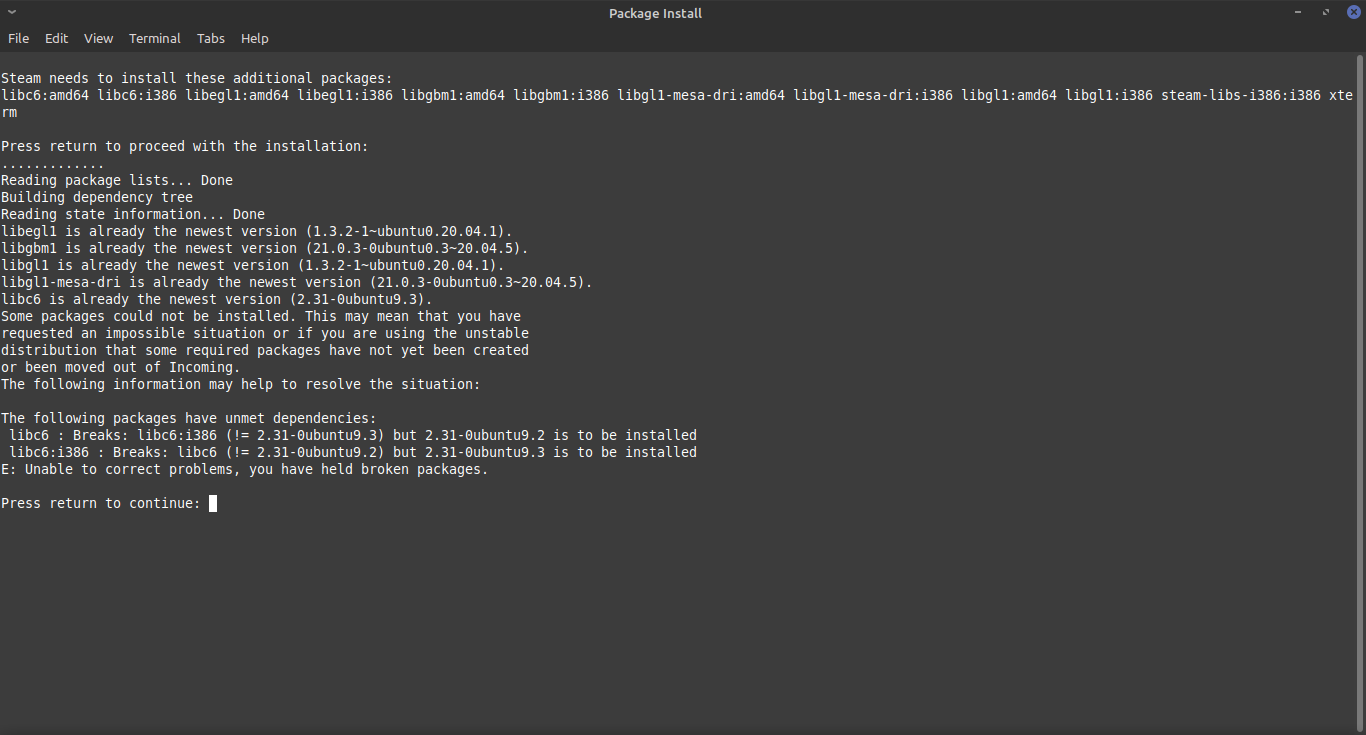Click the 'steam-libs-i386:i386' package name
The height and width of the screenshot is (735, 1366).
1241,95
